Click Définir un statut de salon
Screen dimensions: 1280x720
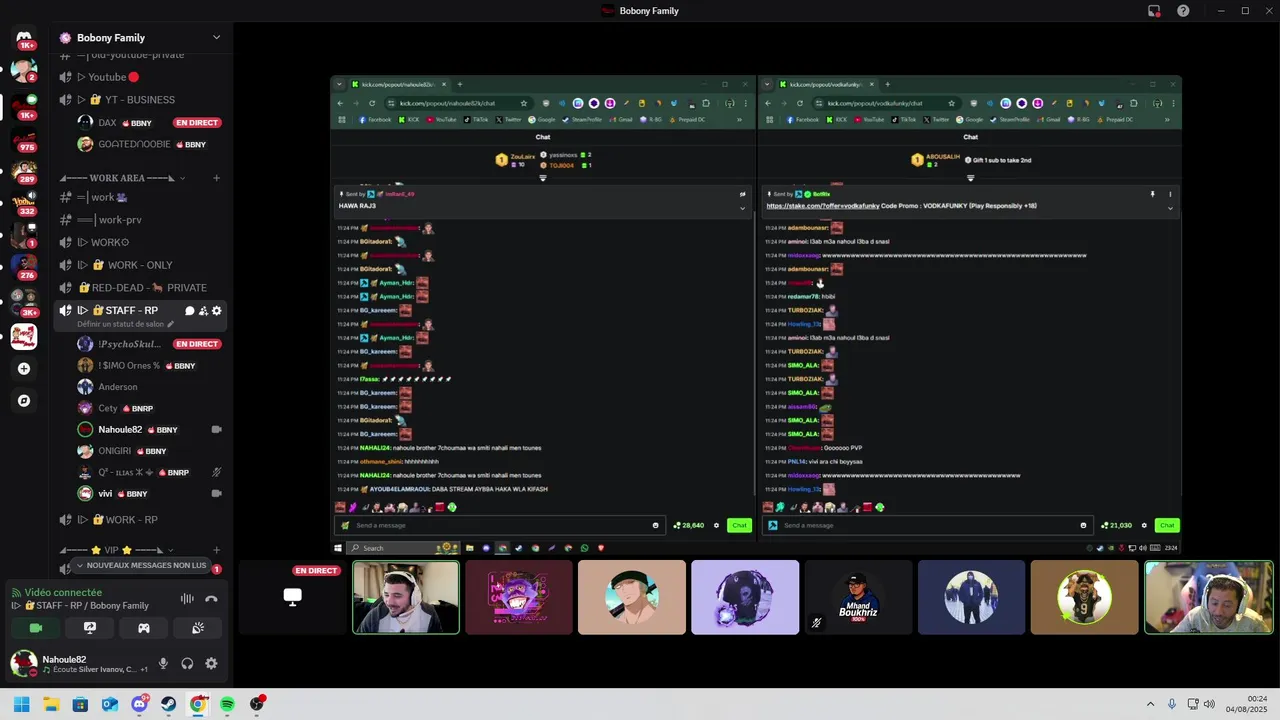(x=126, y=324)
